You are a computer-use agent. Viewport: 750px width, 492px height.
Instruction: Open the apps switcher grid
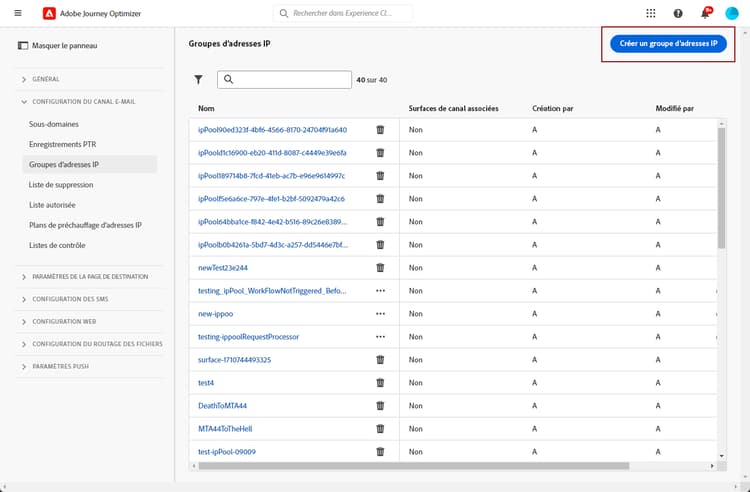pos(651,13)
